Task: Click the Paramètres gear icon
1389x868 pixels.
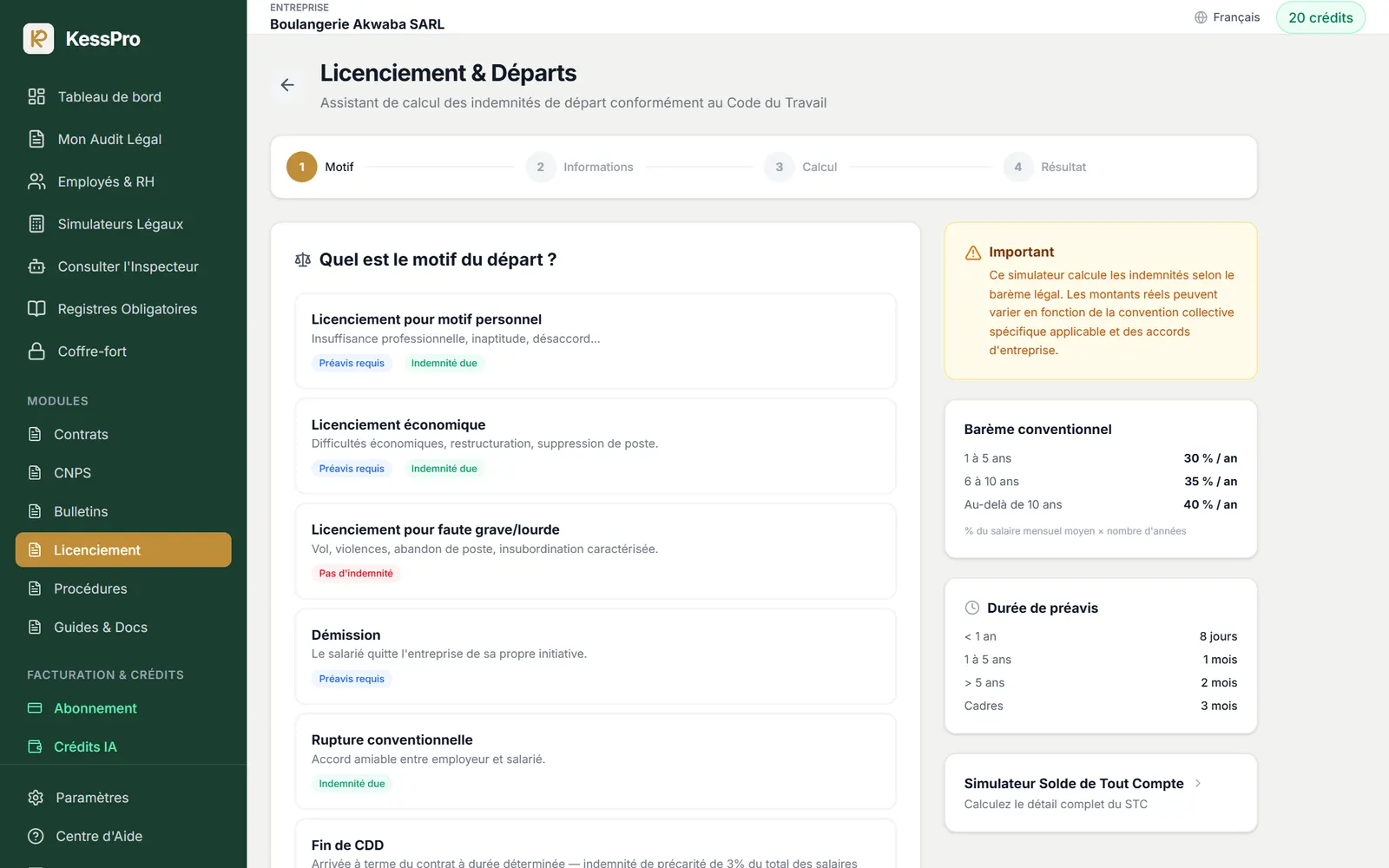Action: coord(36,798)
